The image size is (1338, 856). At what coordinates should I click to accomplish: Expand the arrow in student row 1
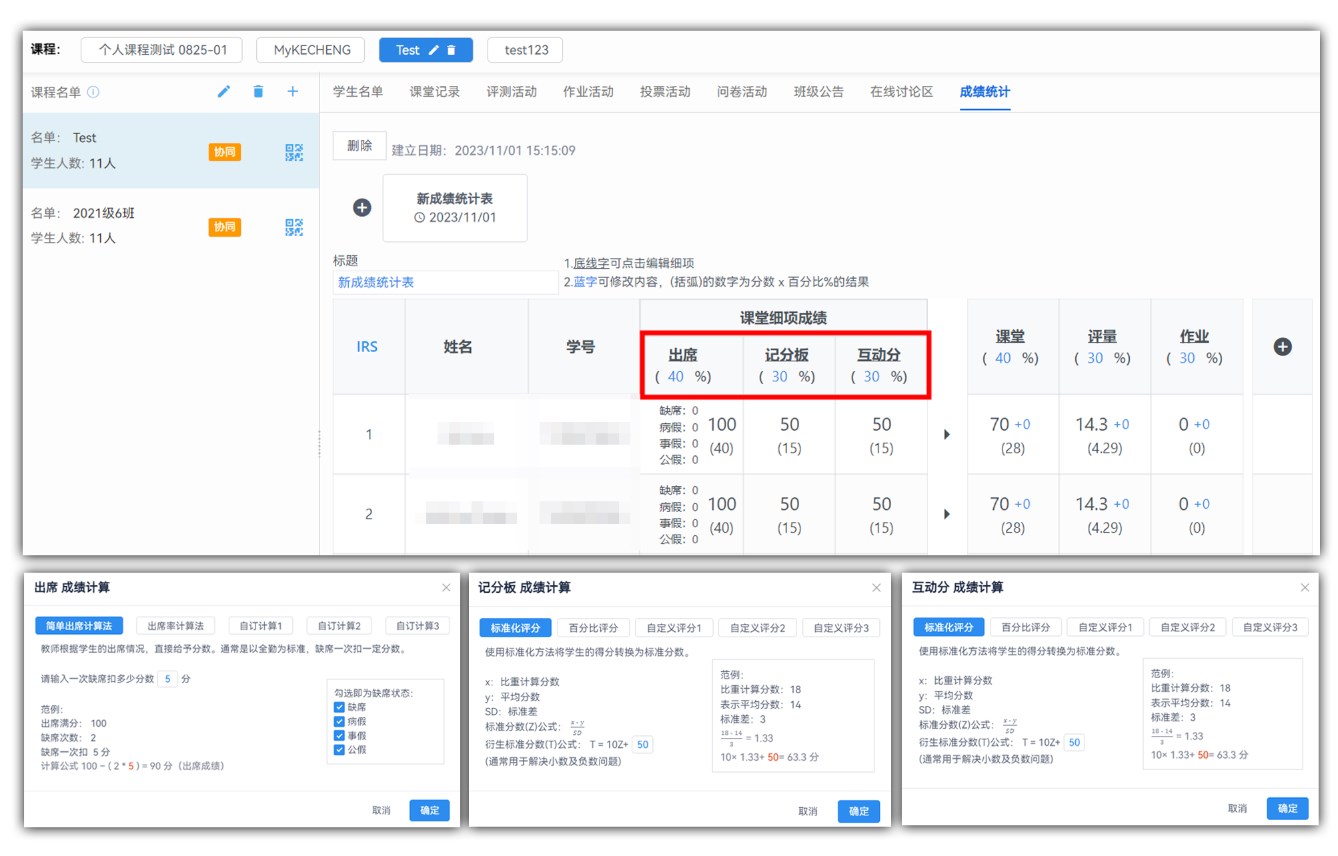[947, 435]
